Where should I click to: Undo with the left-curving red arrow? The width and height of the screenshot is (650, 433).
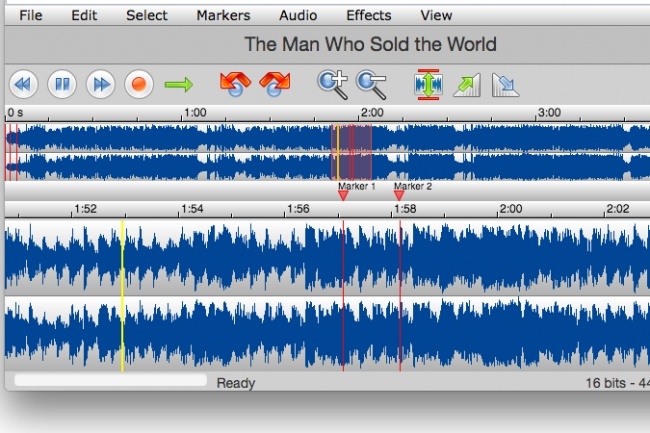coord(235,84)
